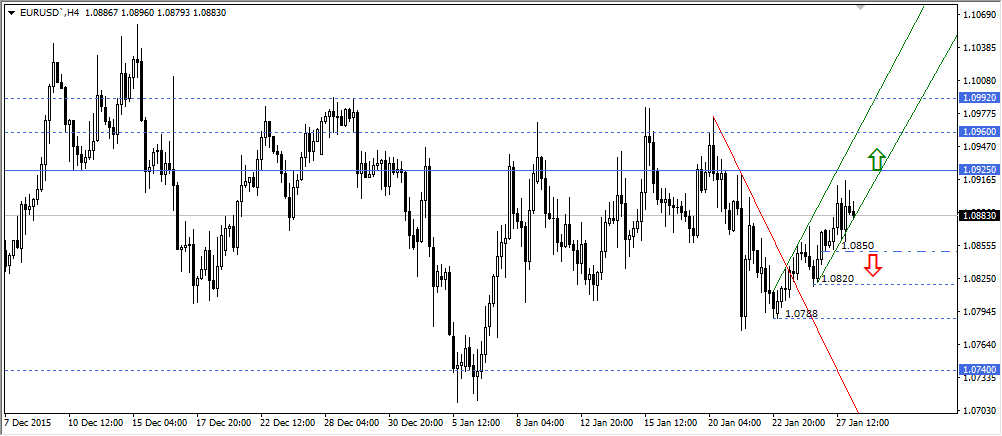This screenshot has width=1002, height=436.
Task: Click the 22 Dec 12:00 time label
Action: 288,423
